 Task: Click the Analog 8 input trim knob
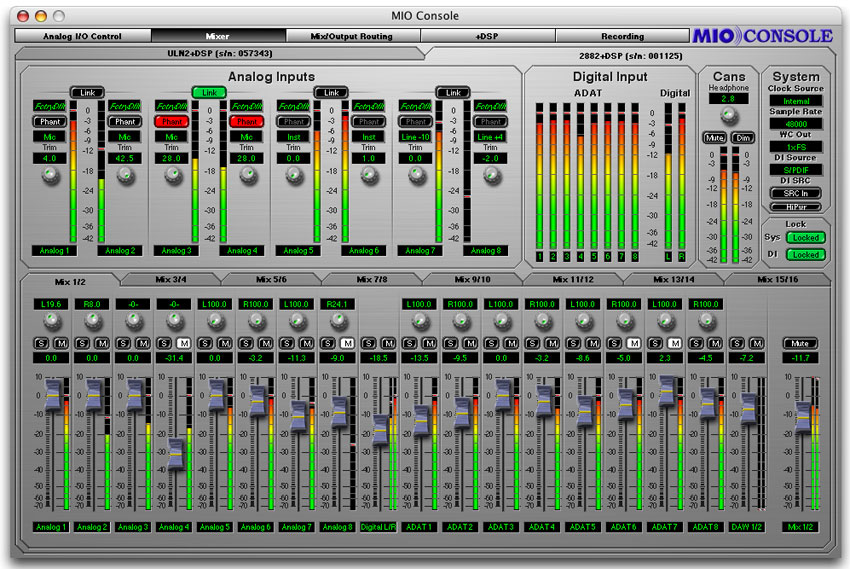[492, 176]
